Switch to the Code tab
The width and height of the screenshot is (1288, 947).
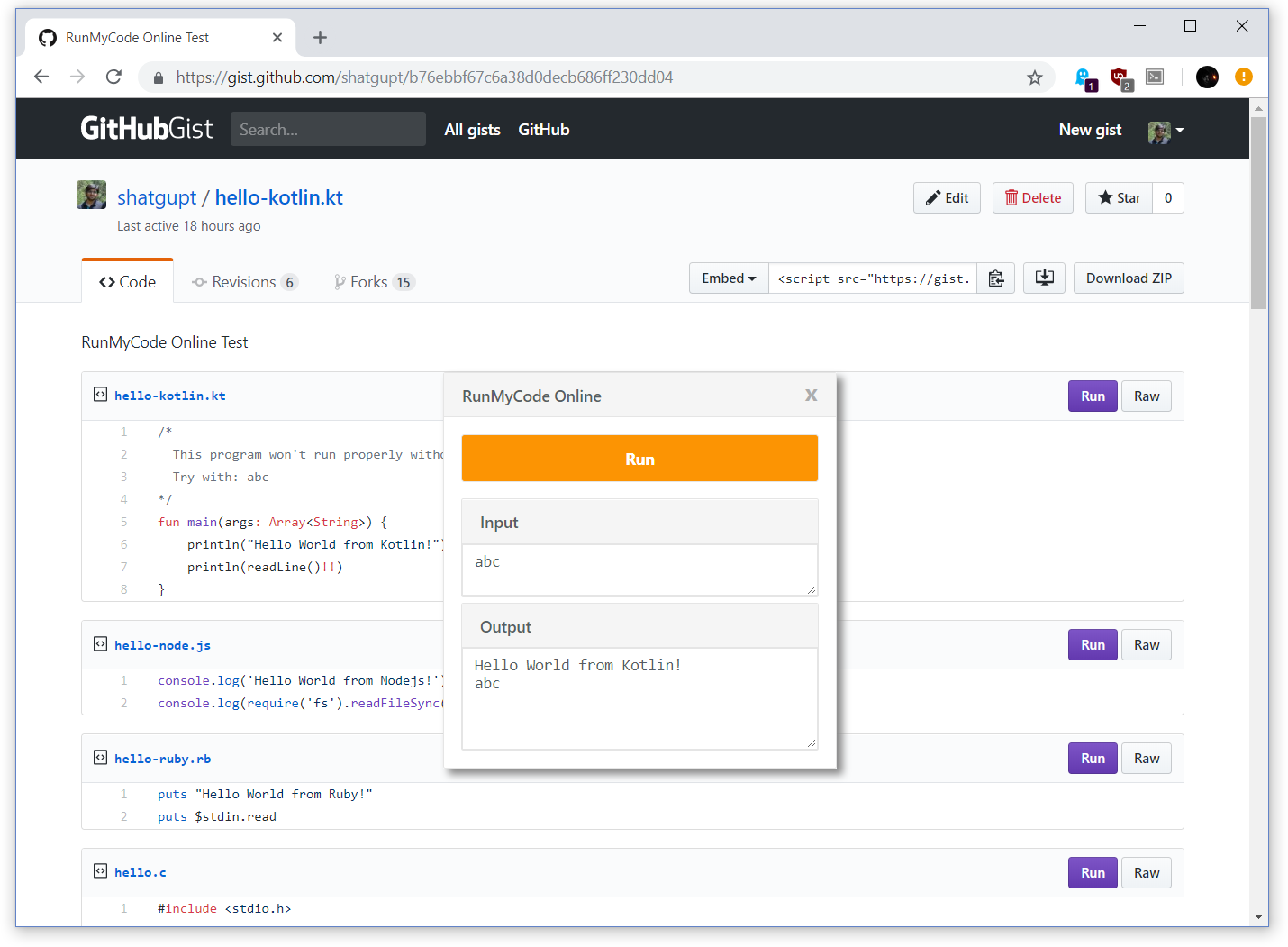tap(127, 282)
